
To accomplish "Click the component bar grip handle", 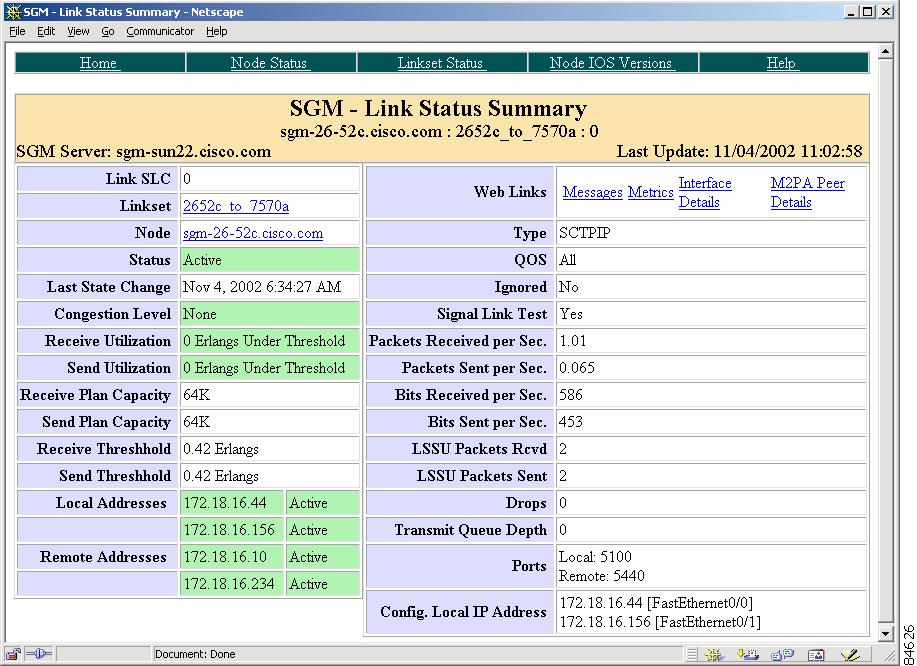I will (692, 654).
